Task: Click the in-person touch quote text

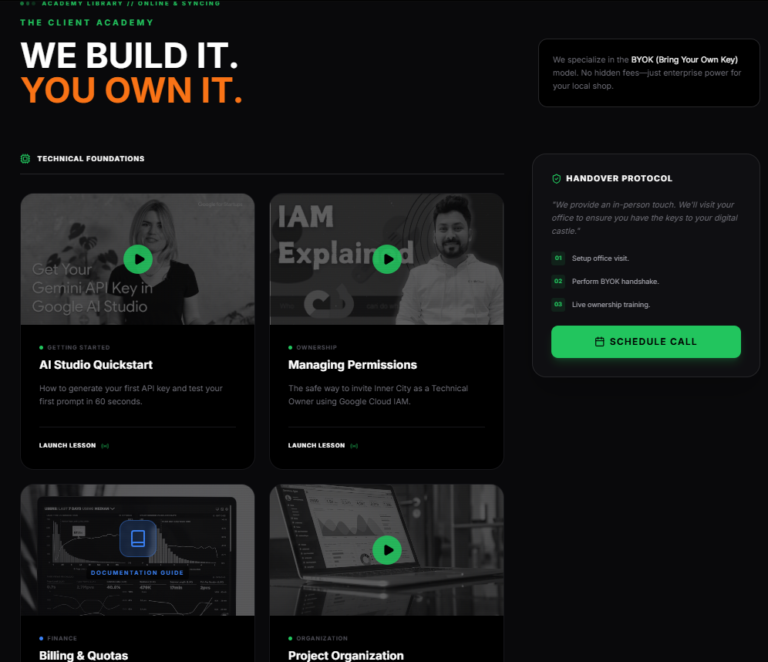Action: (645, 218)
